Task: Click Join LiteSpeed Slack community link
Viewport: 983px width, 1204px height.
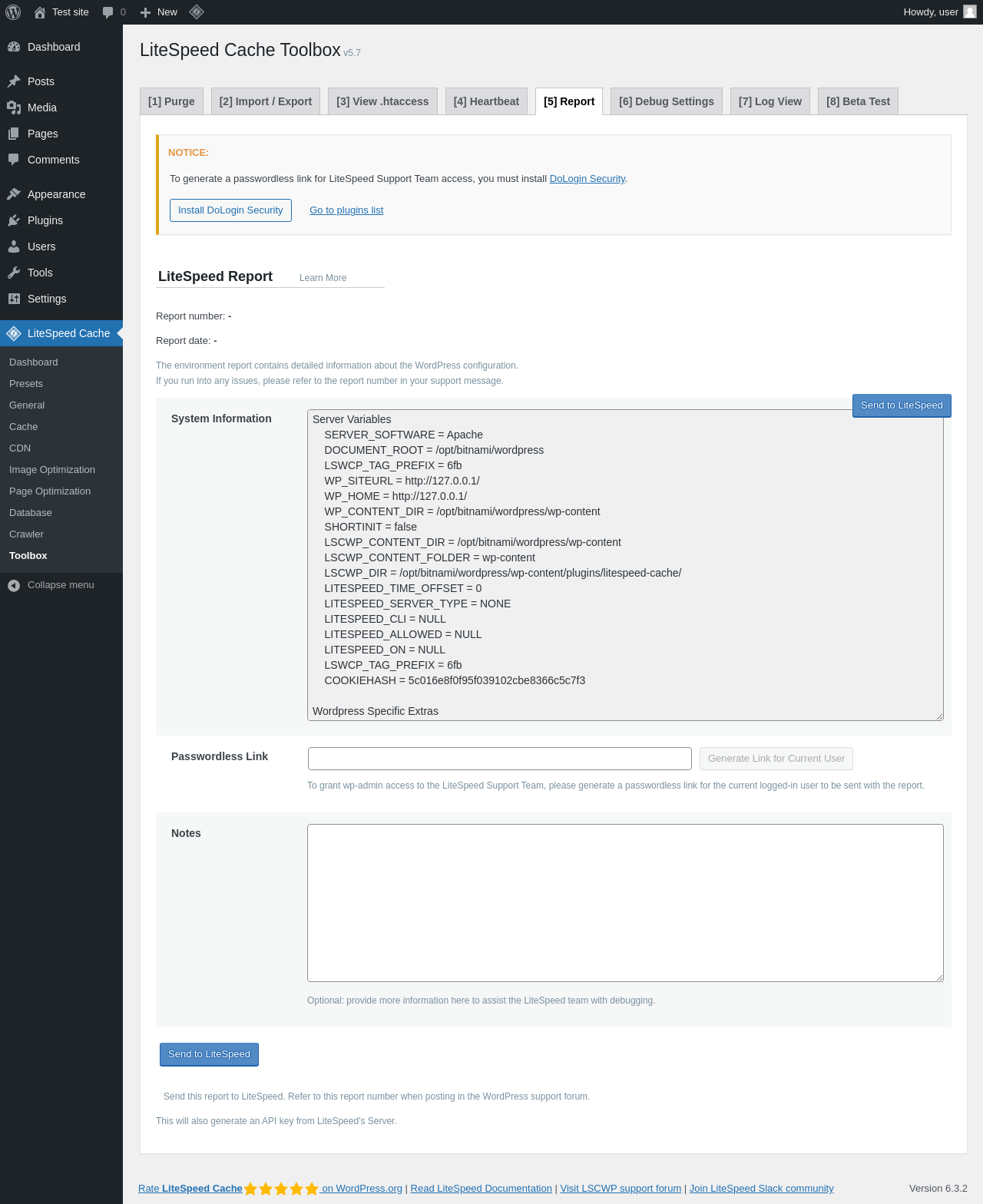Action: (761, 1189)
